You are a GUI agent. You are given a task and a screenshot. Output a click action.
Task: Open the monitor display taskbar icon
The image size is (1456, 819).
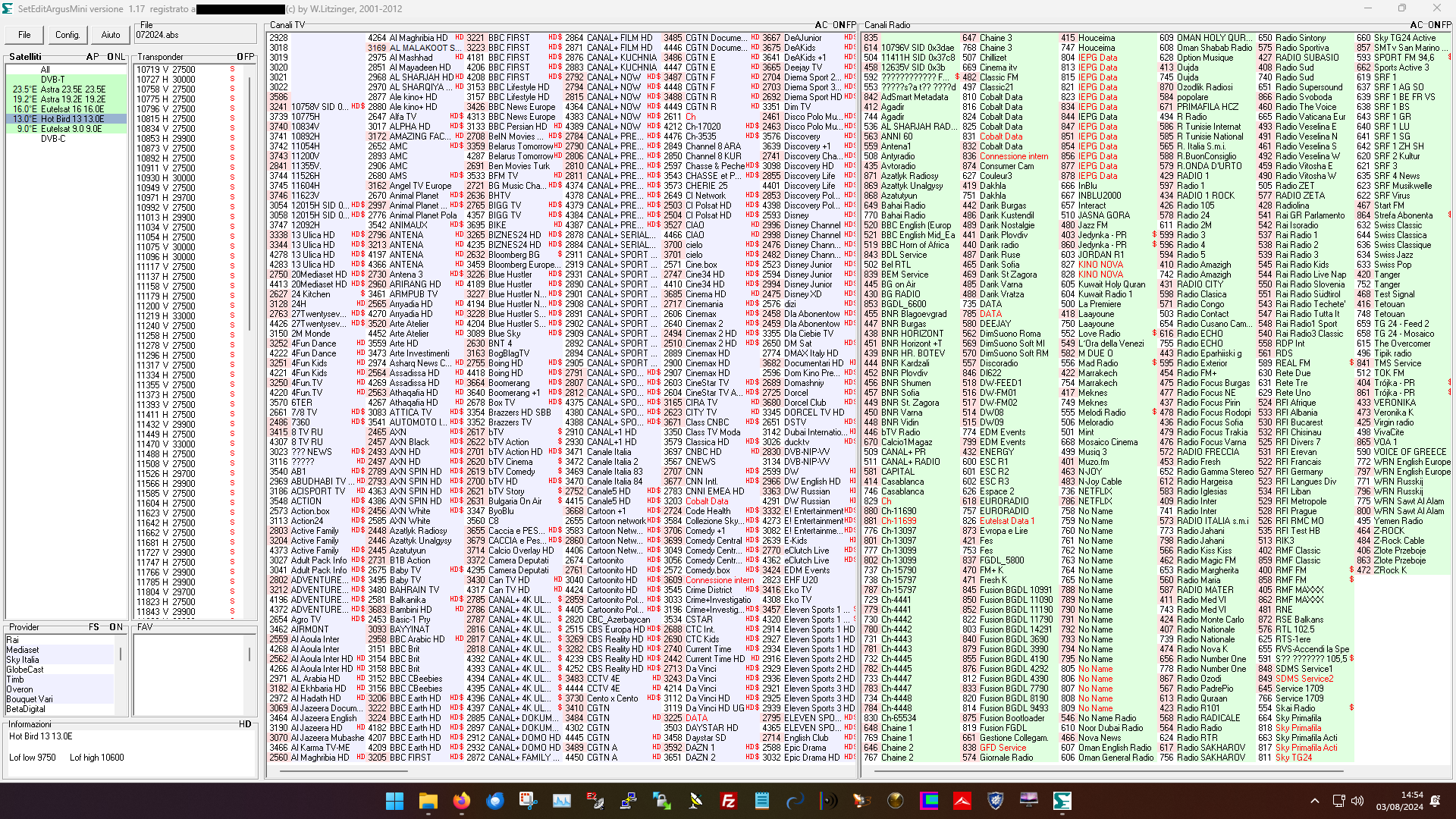click(x=1028, y=800)
